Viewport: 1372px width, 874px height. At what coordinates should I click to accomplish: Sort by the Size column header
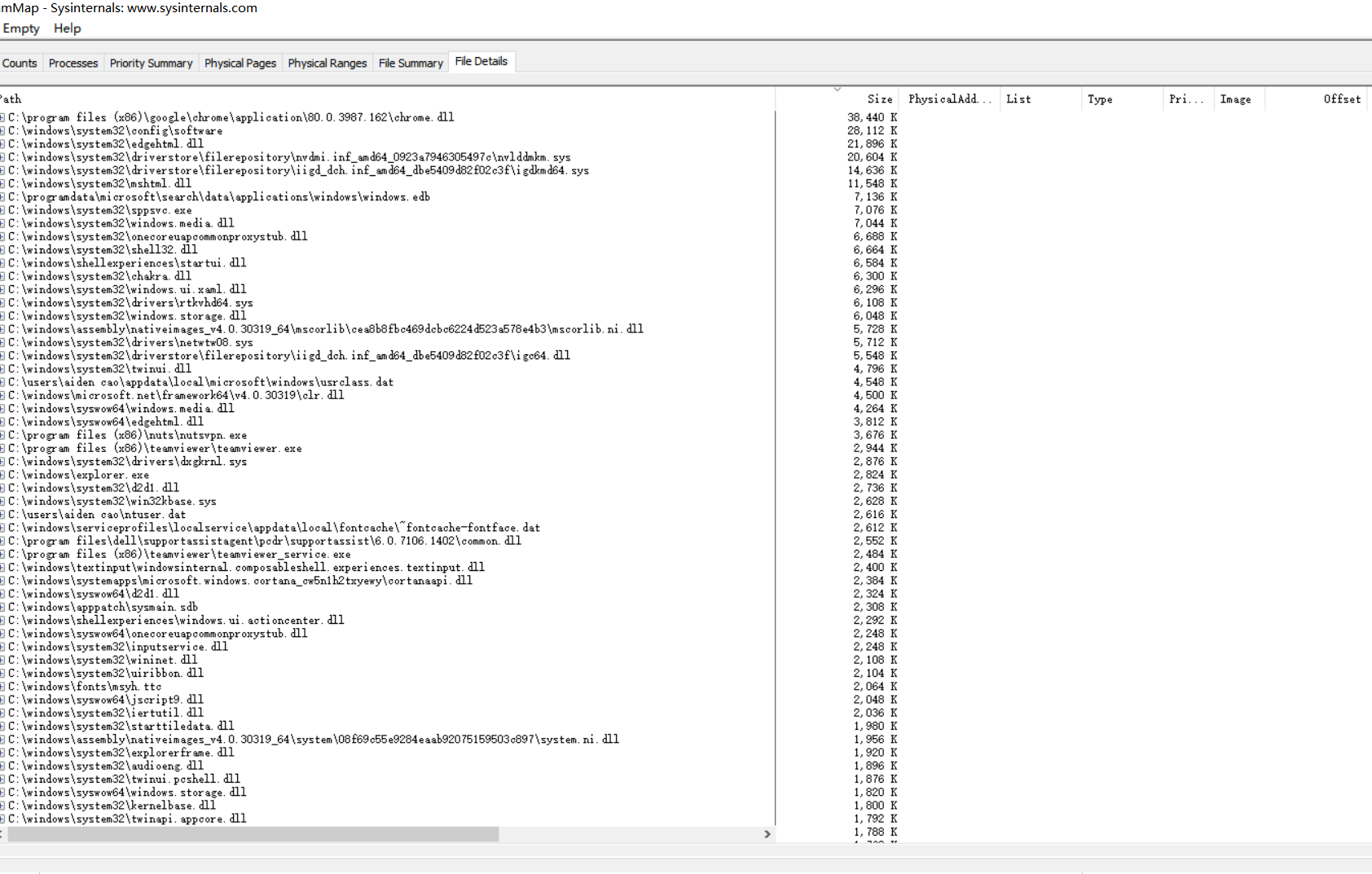837,99
